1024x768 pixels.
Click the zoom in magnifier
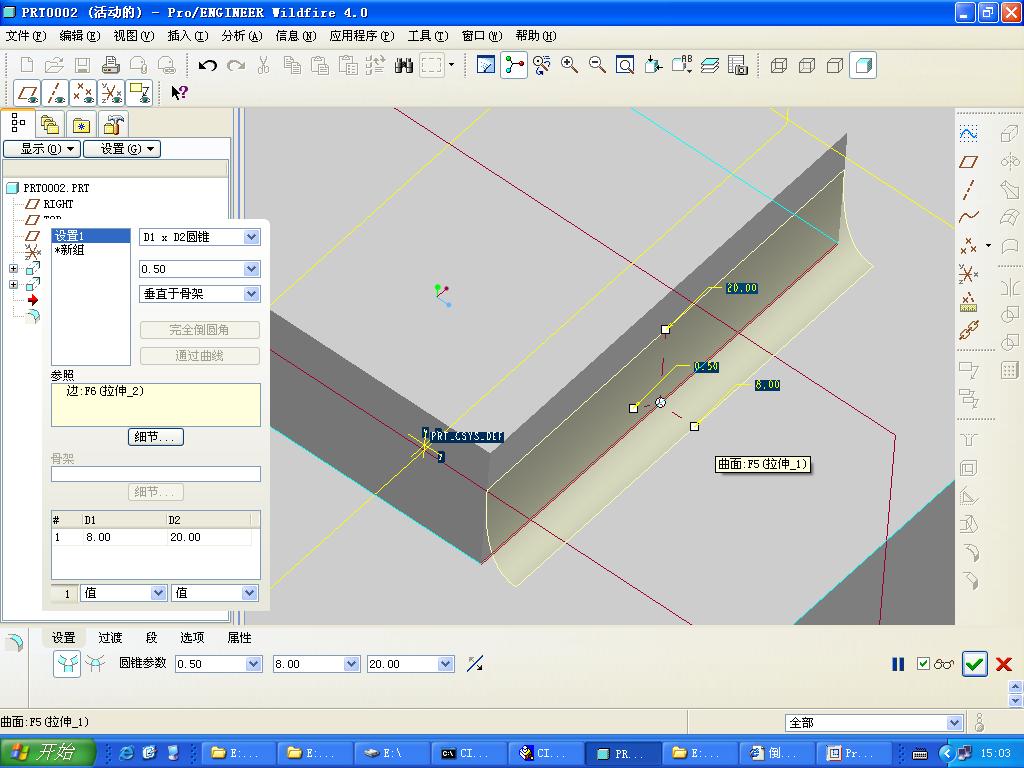[x=569, y=66]
